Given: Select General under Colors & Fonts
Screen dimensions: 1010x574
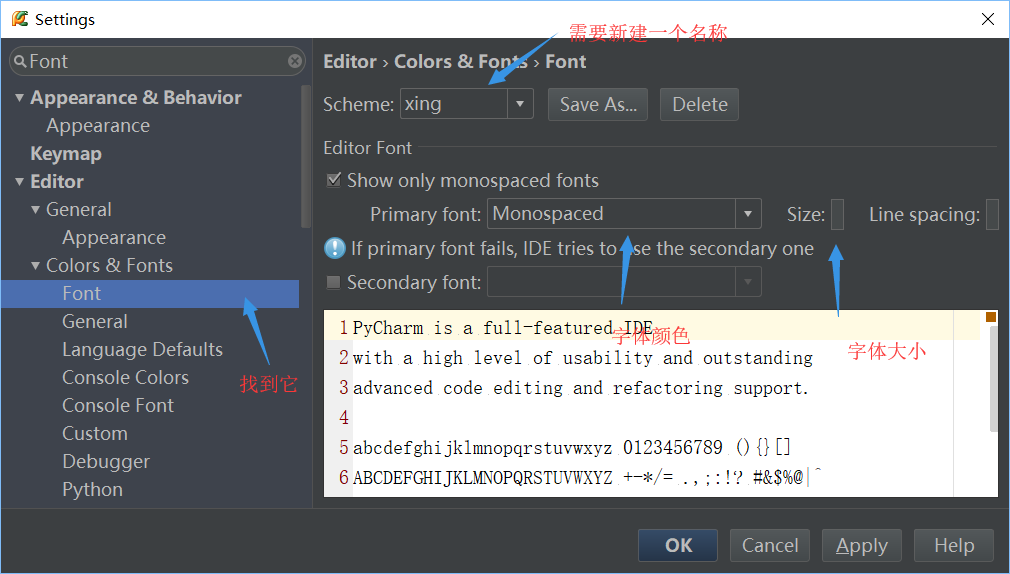Looking at the screenshot, I should click(95, 321).
